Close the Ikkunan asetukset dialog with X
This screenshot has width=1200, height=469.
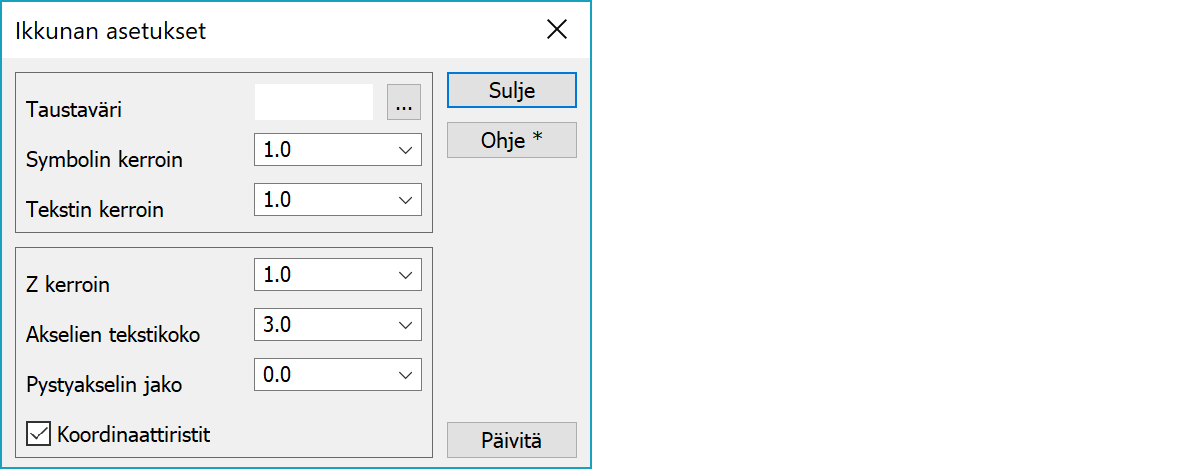[x=557, y=30]
